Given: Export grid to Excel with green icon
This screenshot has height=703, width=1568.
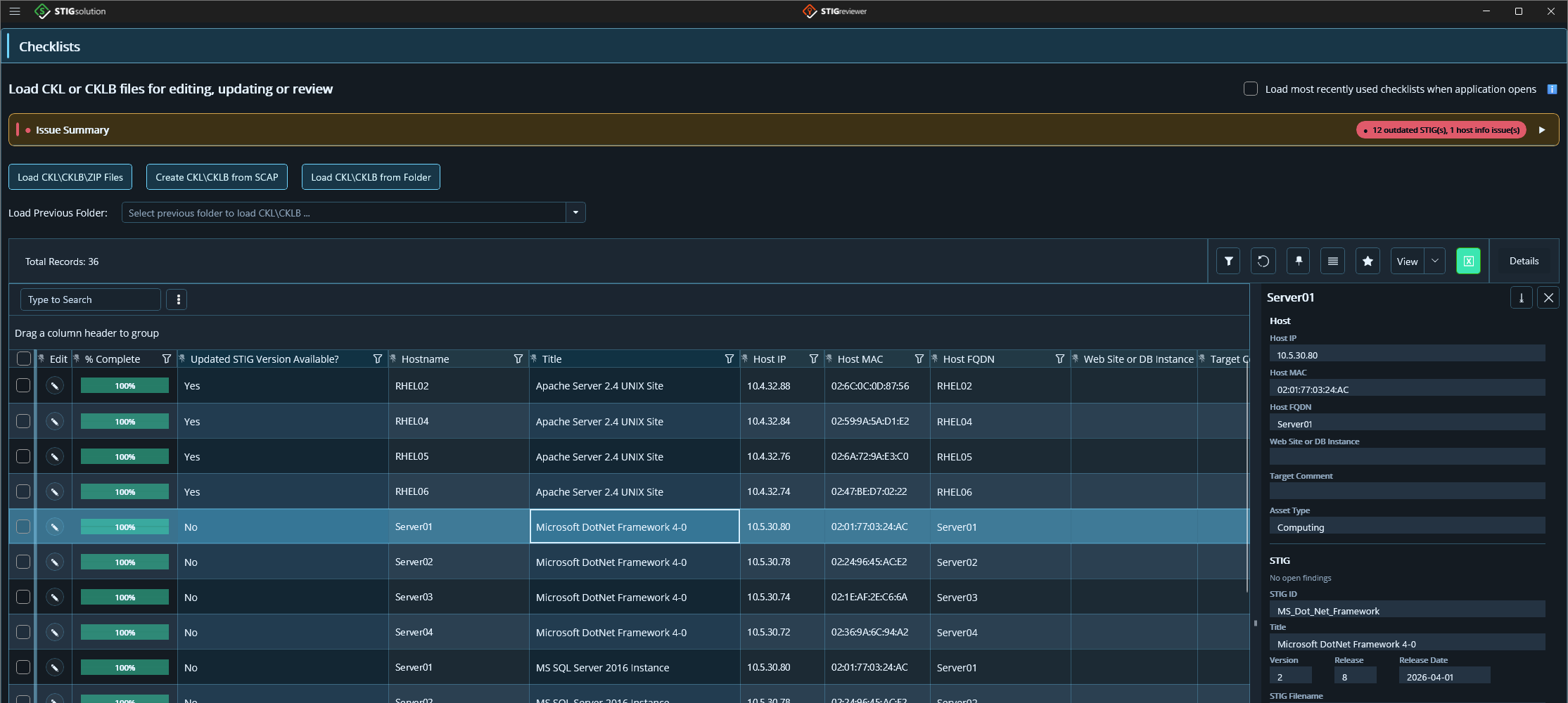Looking at the screenshot, I should (x=1468, y=262).
